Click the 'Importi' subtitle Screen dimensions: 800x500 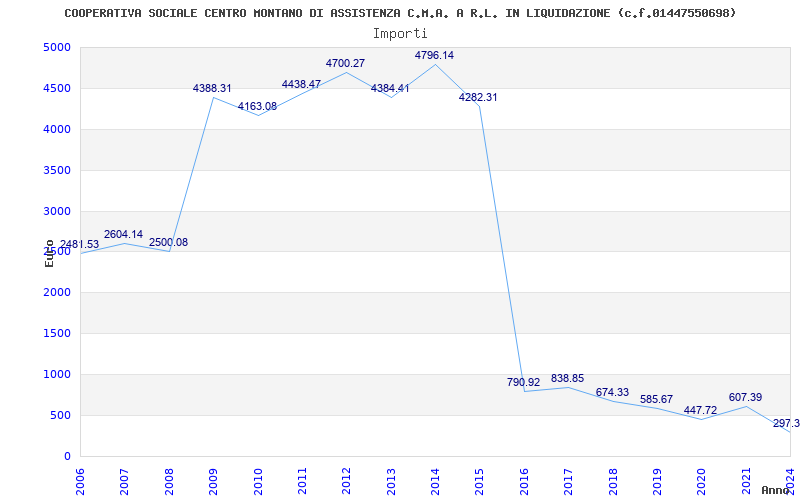pyautogui.click(x=400, y=34)
